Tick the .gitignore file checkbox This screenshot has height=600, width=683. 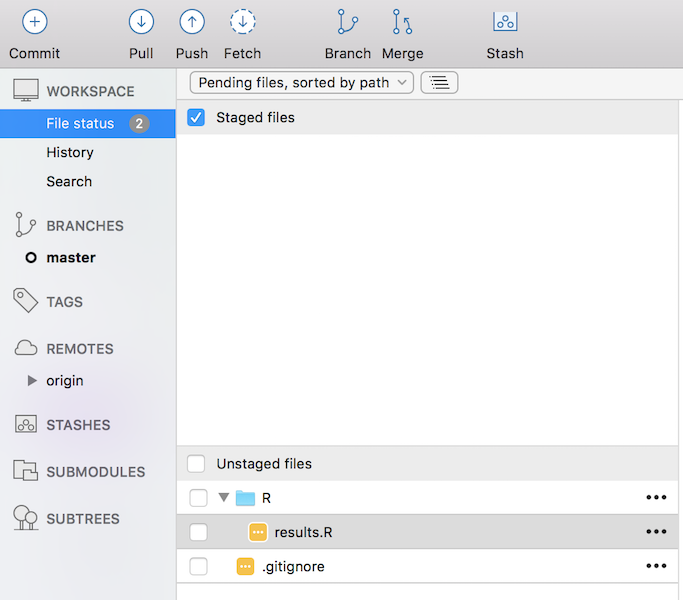pyautogui.click(x=198, y=567)
